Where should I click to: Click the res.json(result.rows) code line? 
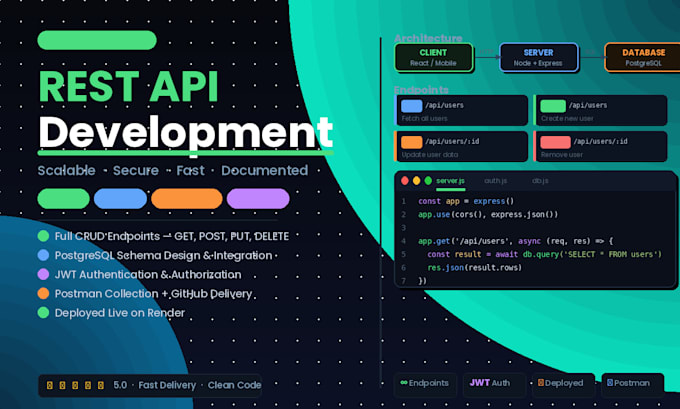(x=474, y=268)
